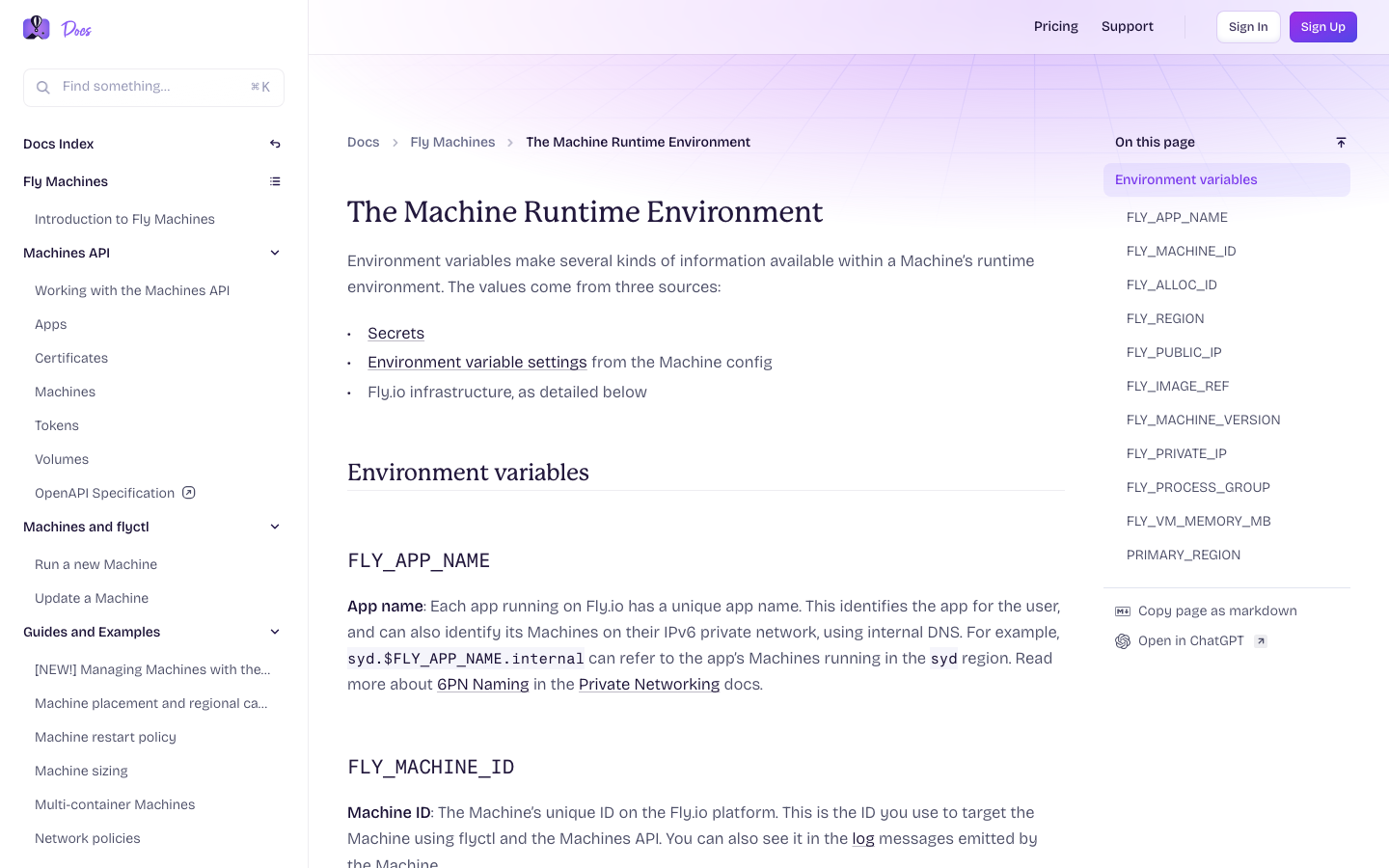The image size is (1389, 868).
Task: Select Fly Machines sidebar heading
Action: coord(66,181)
